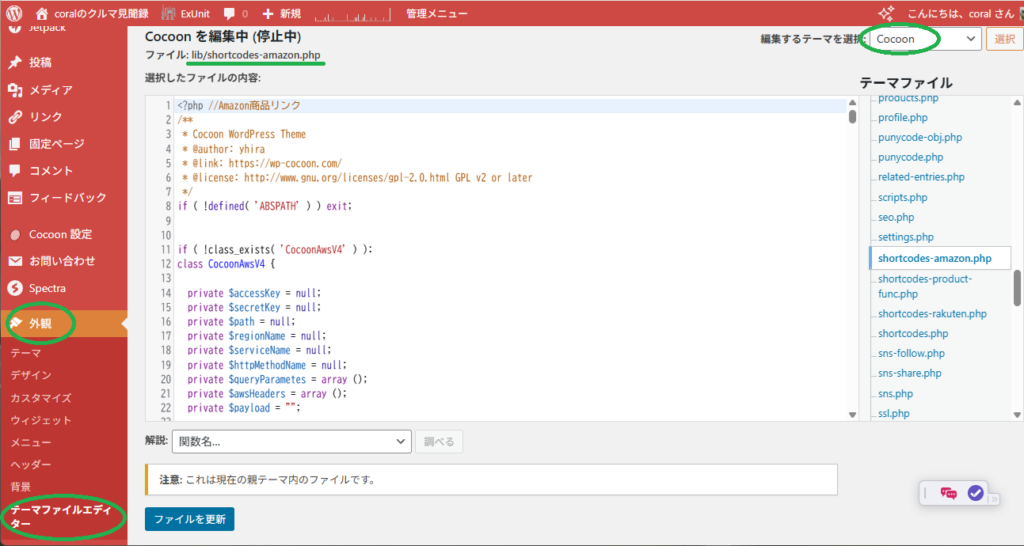1024x546 pixels.
Task: Open the ExUnit admin bar item
Action: (x=186, y=13)
